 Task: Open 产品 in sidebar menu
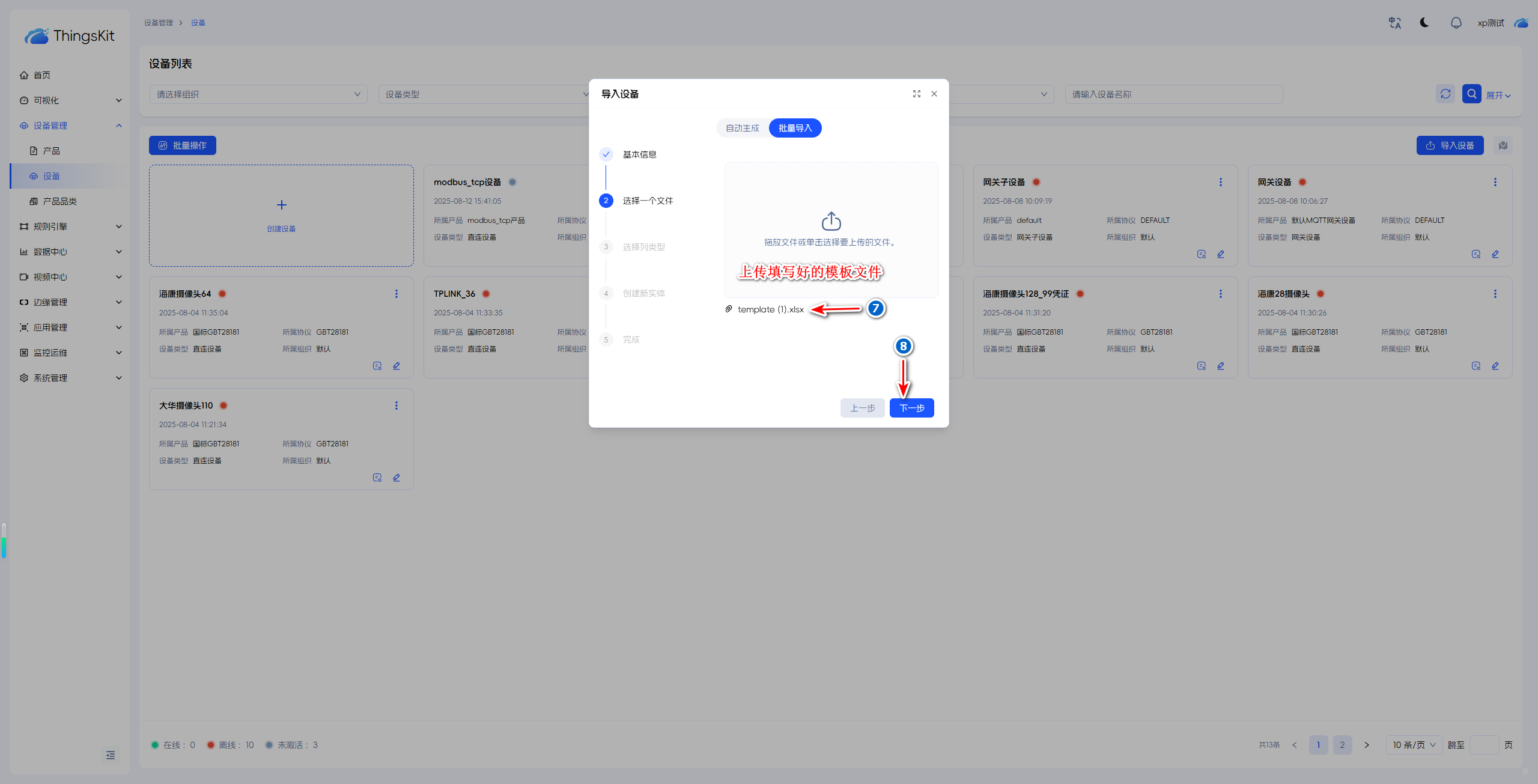(51, 151)
